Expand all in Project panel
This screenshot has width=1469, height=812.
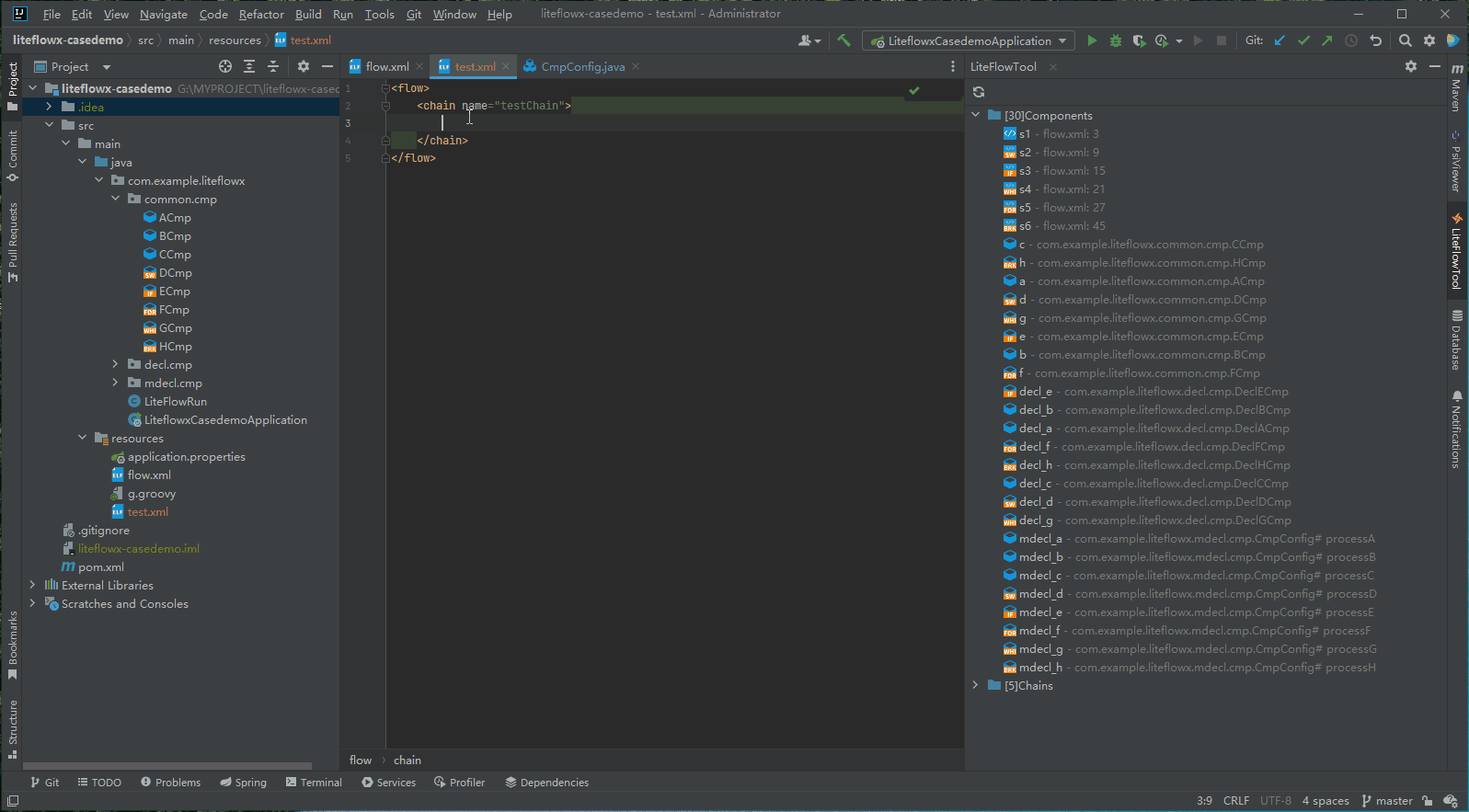[249, 66]
